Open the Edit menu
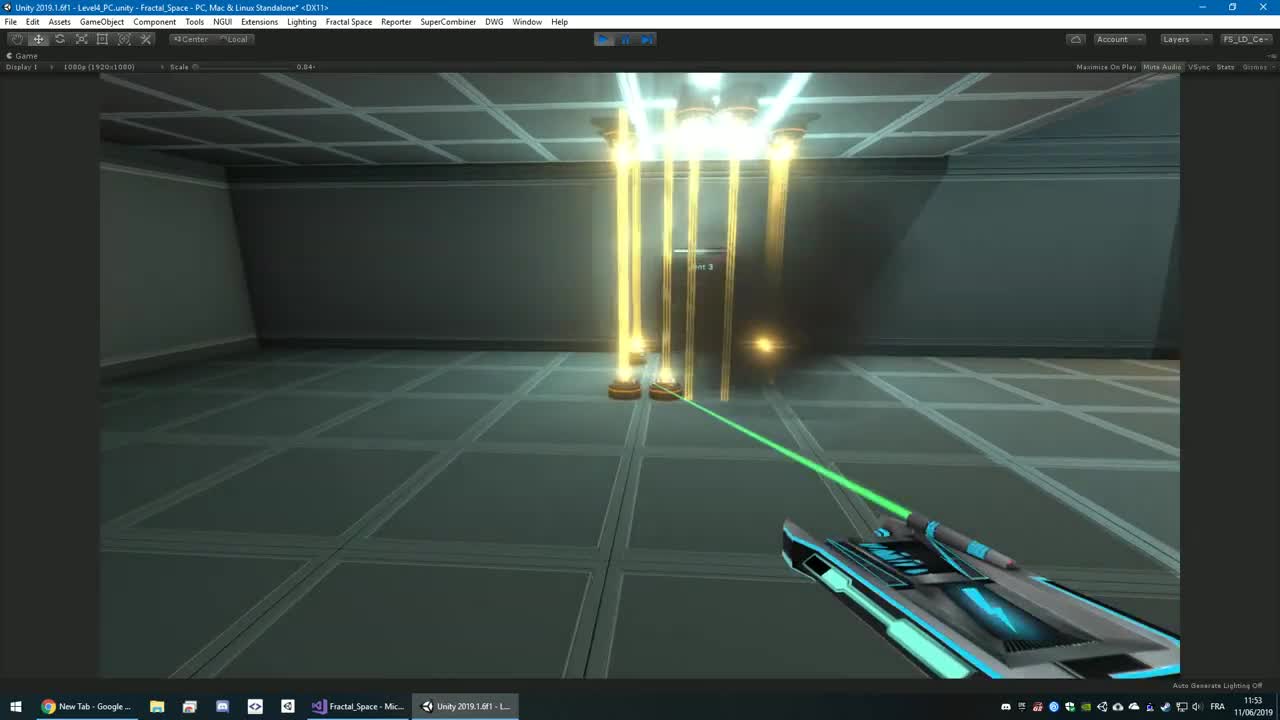This screenshot has width=1280, height=720. [x=33, y=22]
